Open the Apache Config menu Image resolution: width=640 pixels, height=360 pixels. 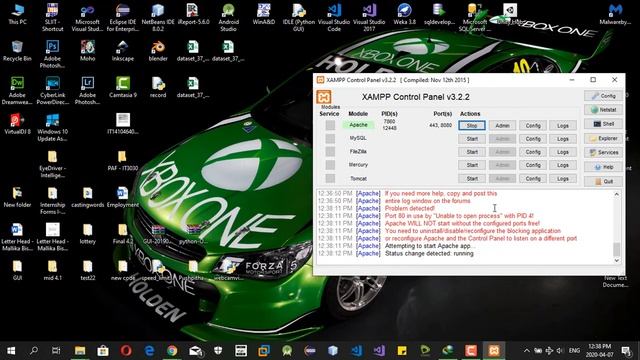533,126
